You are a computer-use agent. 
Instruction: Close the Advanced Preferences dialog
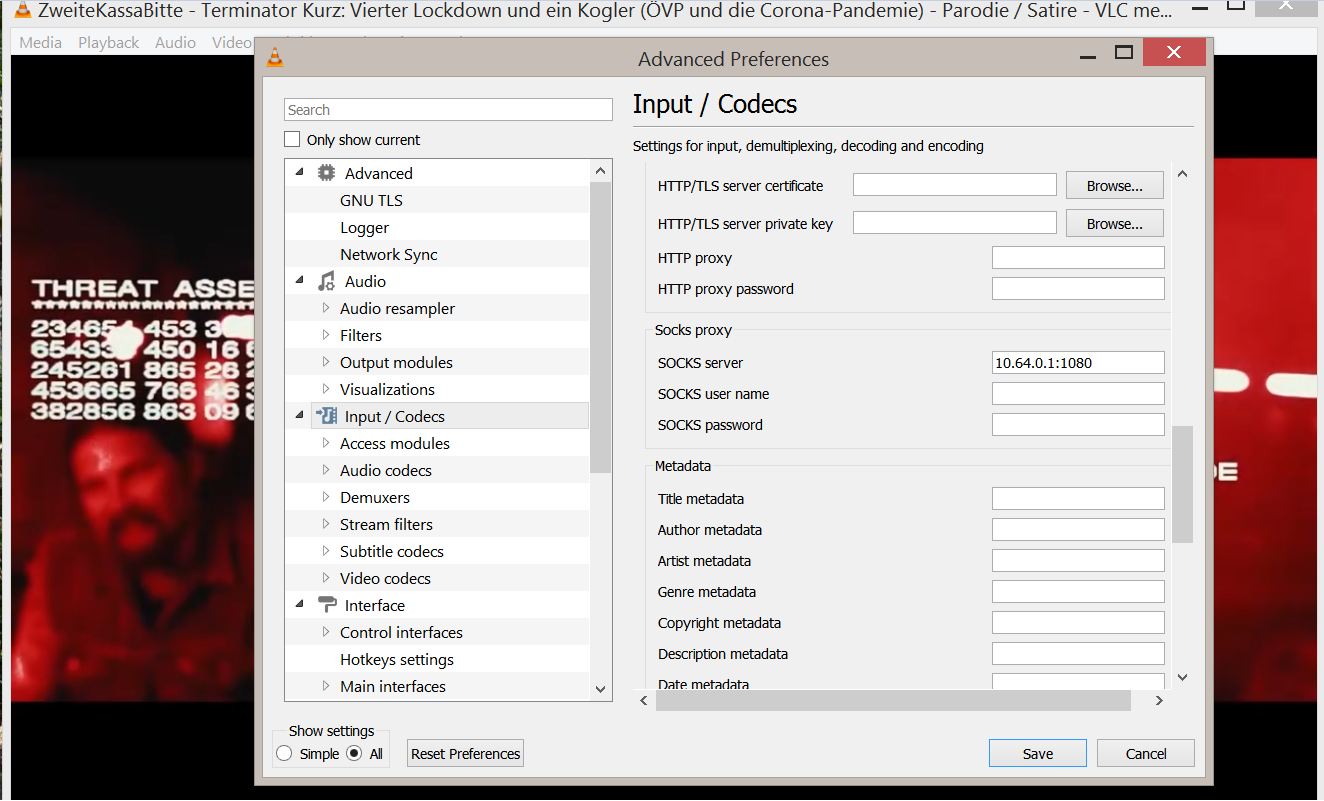[x=1174, y=53]
